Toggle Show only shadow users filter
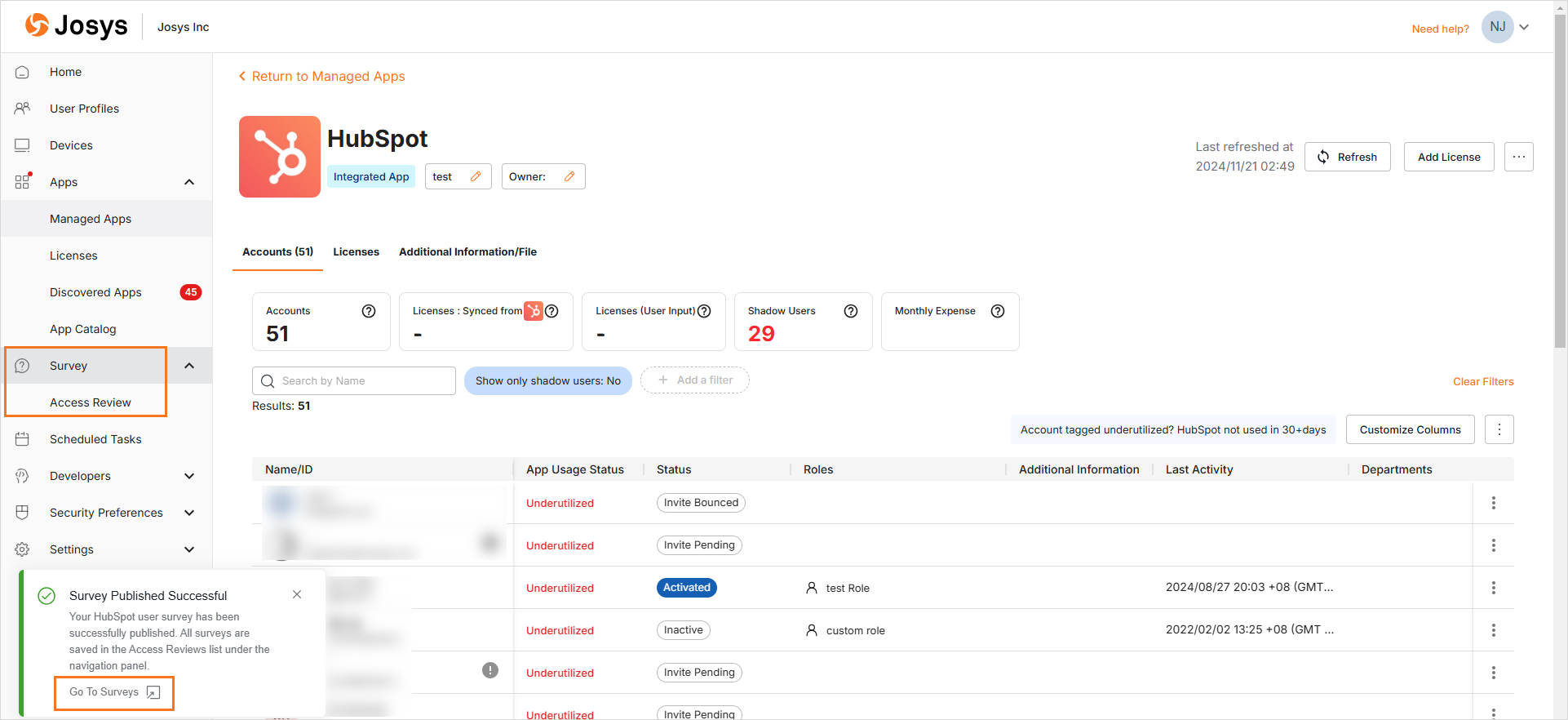 (548, 380)
